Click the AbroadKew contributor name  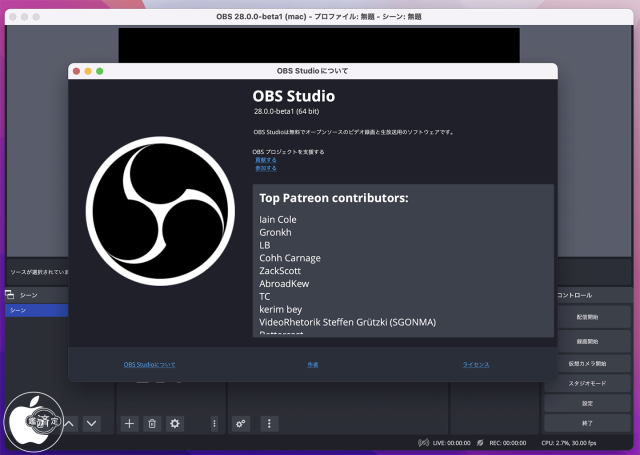[x=284, y=284]
